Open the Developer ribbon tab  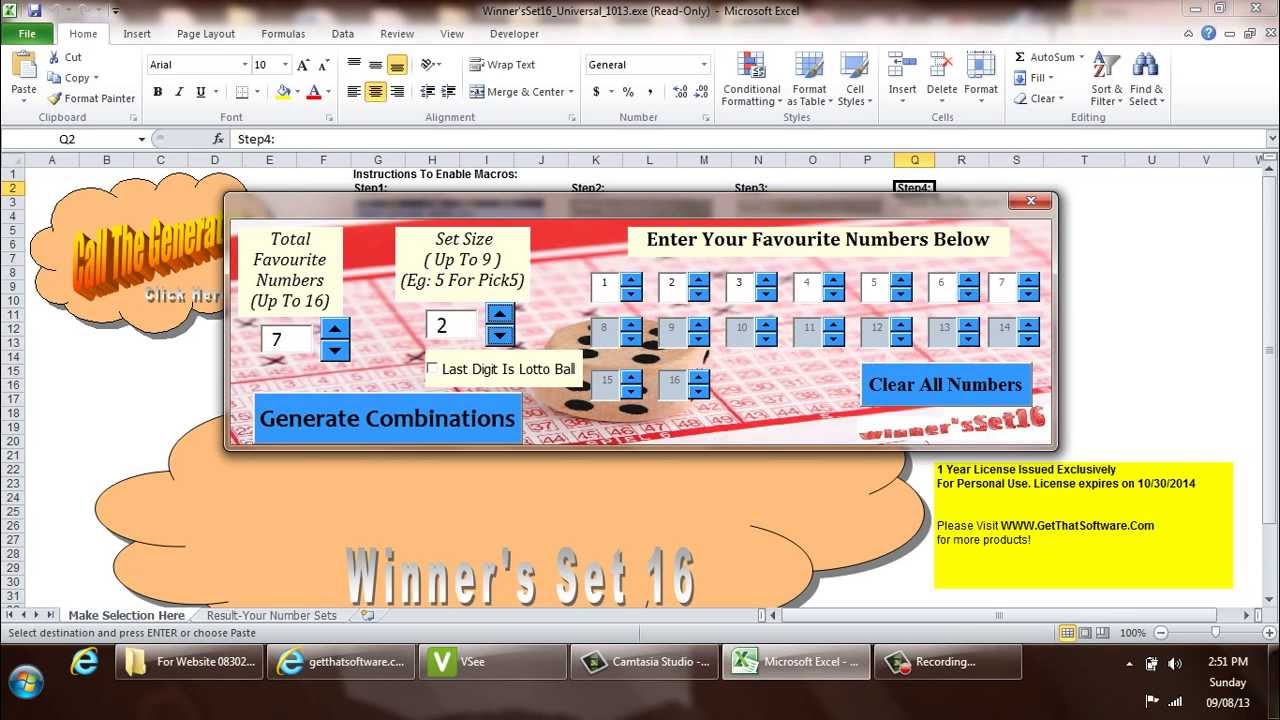point(514,34)
